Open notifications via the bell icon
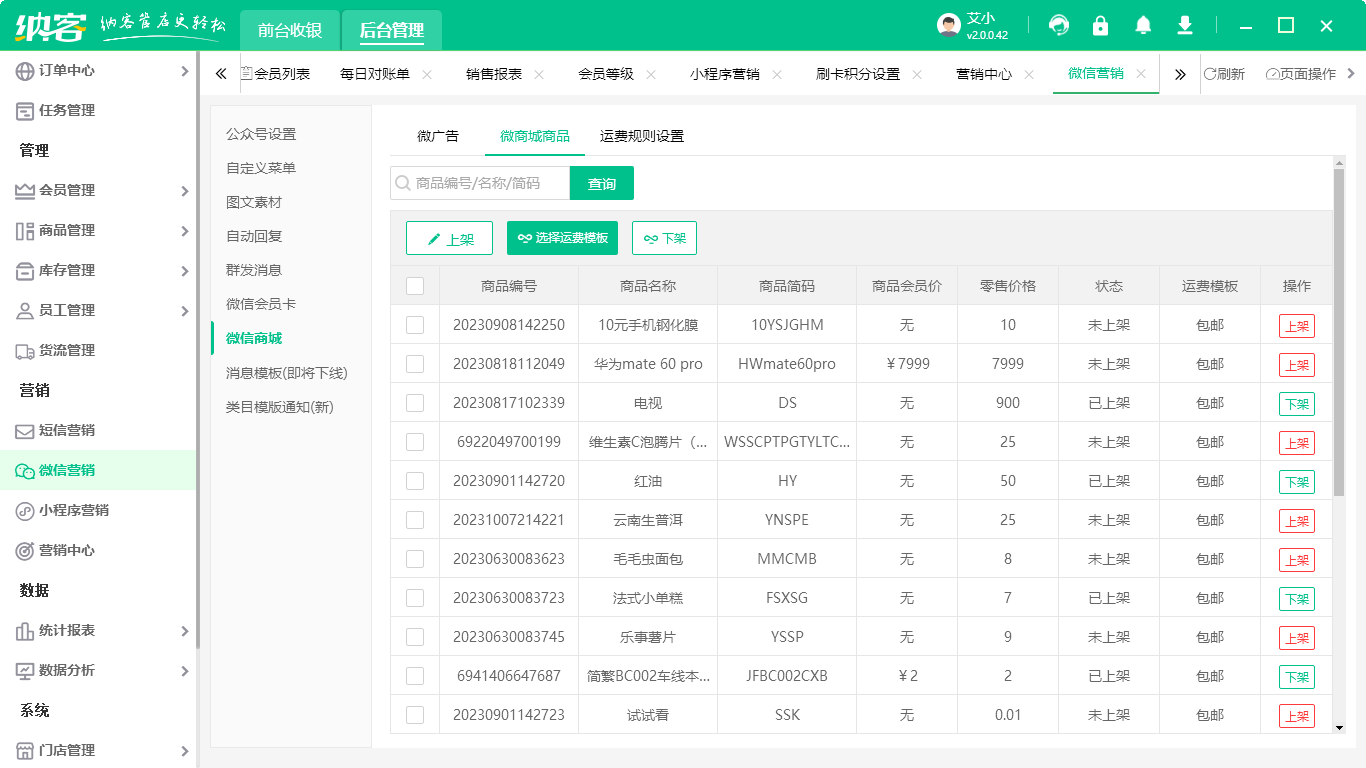 (1142, 24)
